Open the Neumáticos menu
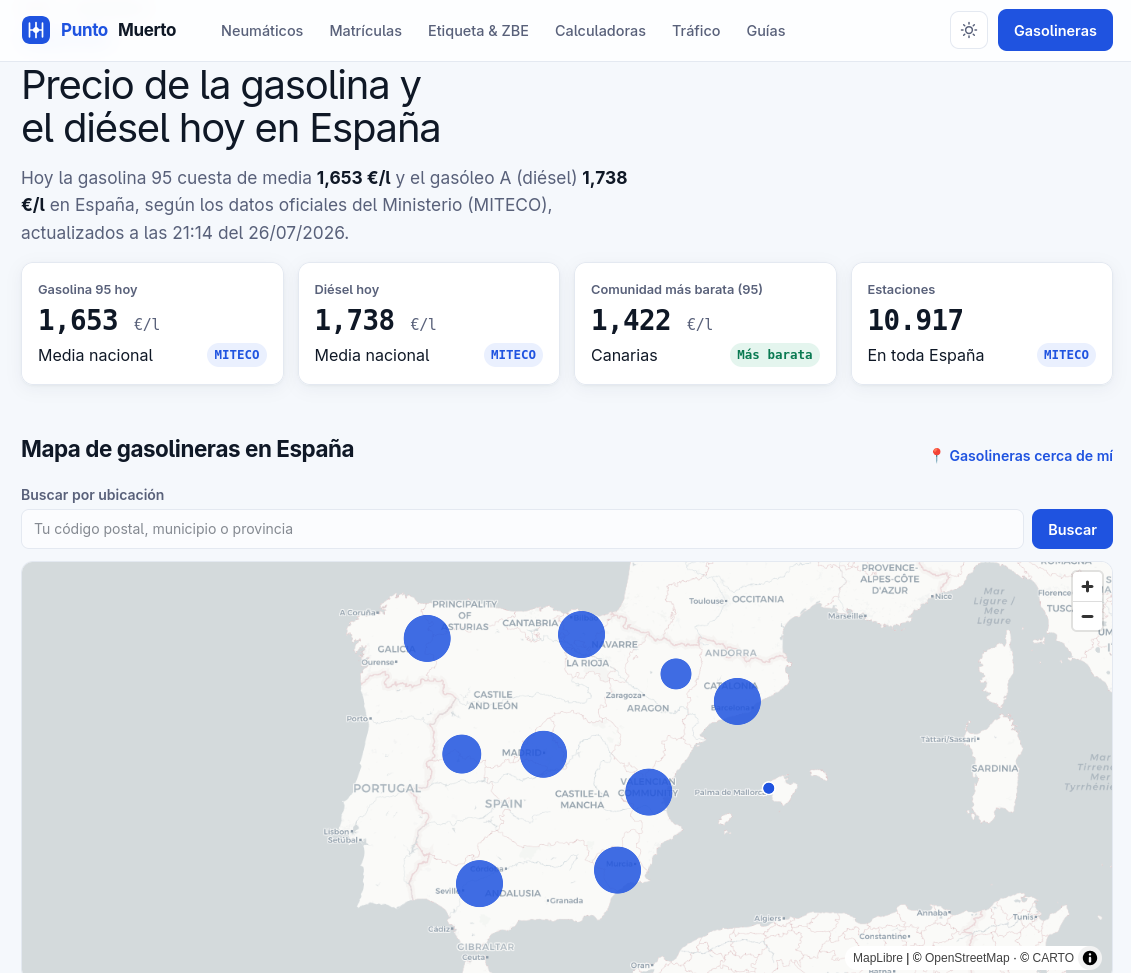The width and height of the screenshot is (1131, 973). pyautogui.click(x=262, y=30)
